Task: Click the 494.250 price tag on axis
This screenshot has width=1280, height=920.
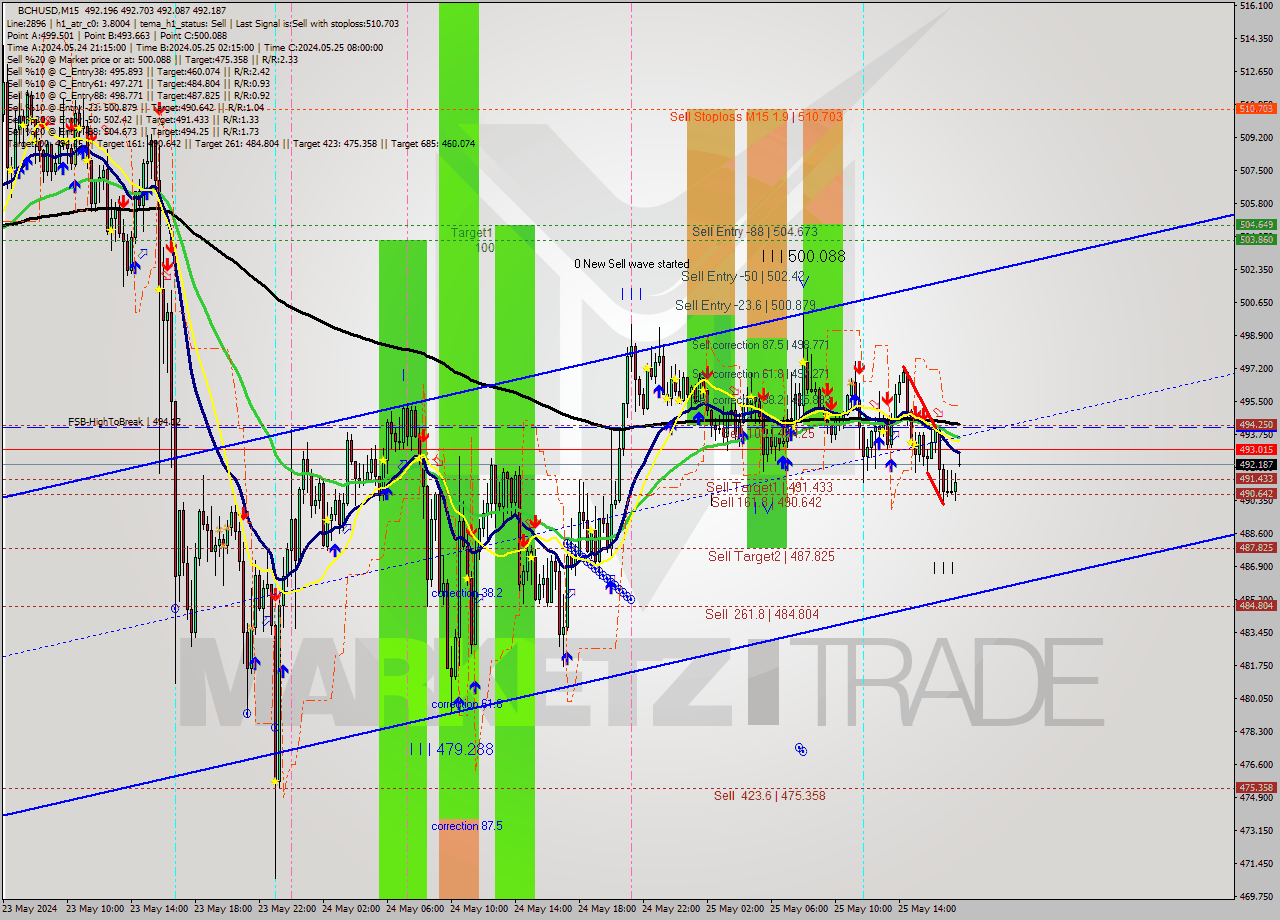Action: coord(1256,424)
